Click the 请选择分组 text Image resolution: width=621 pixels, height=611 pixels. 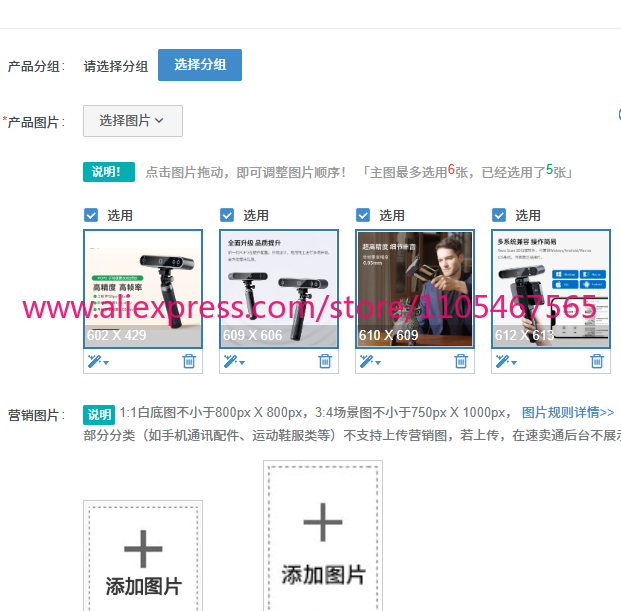[x=116, y=66]
